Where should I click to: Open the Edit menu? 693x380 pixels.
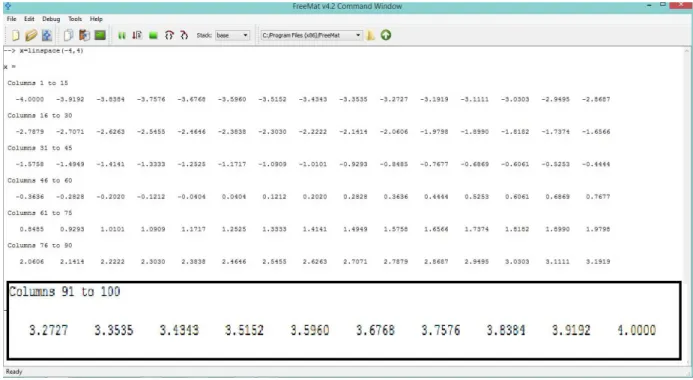pos(29,19)
